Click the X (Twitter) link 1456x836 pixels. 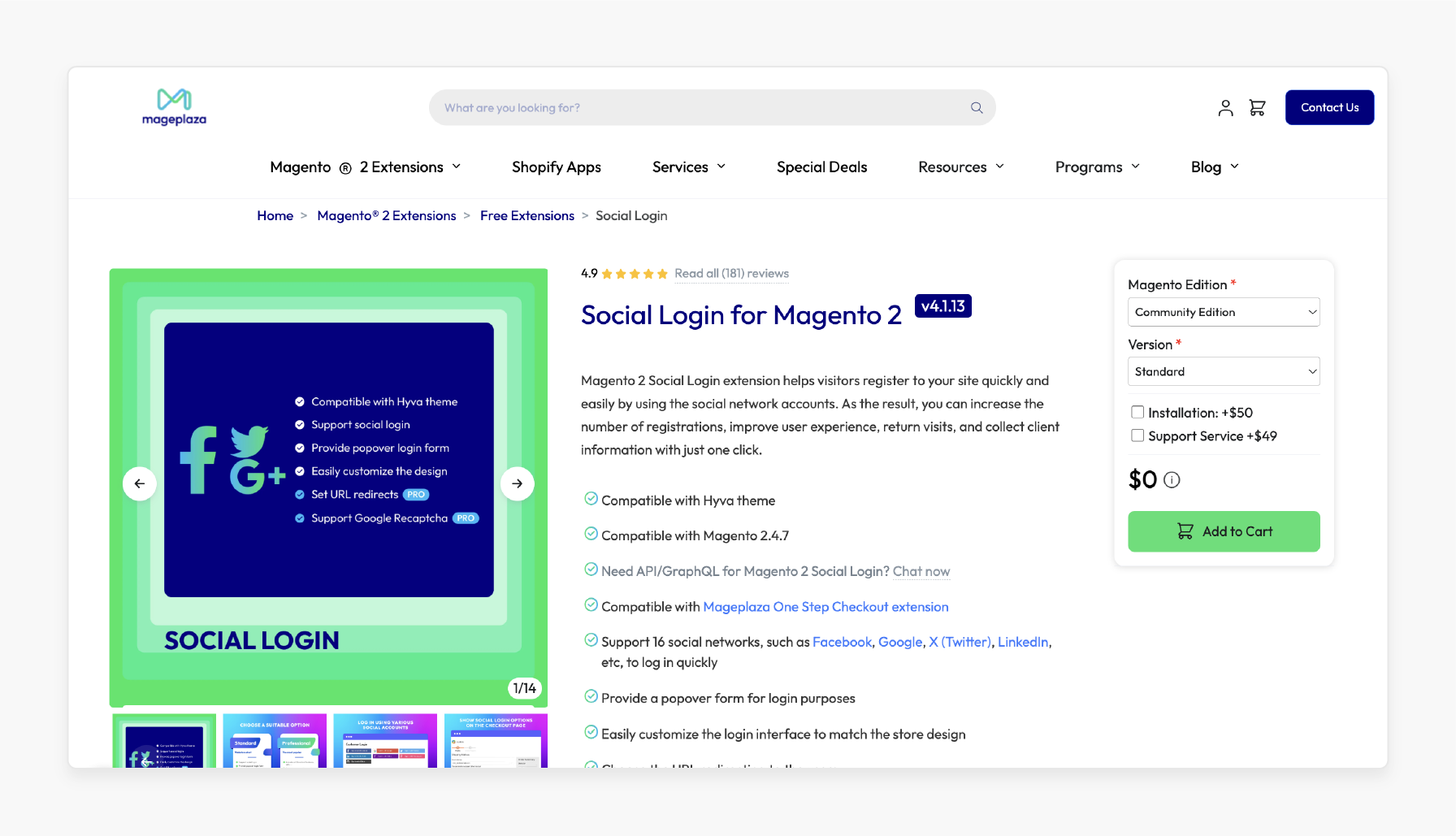(960, 642)
